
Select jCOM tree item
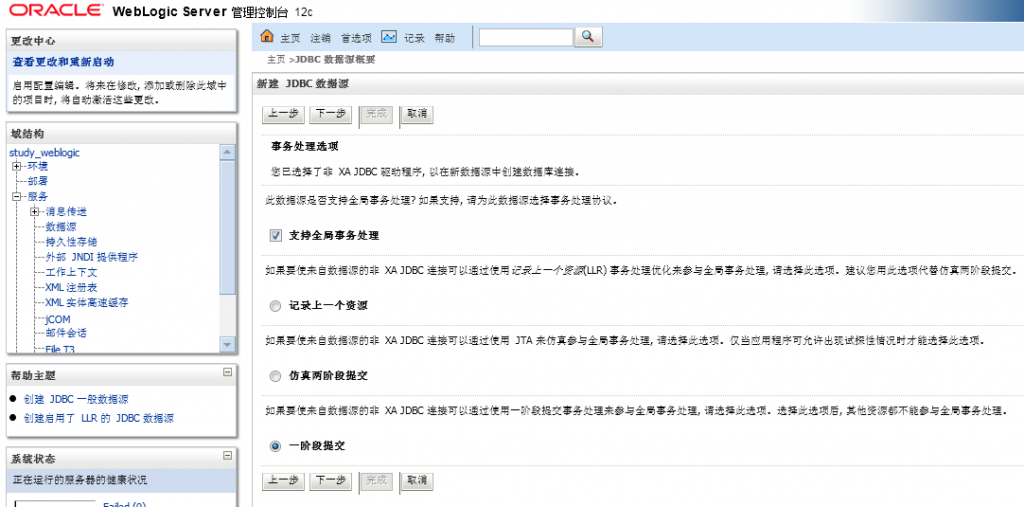tap(57, 319)
